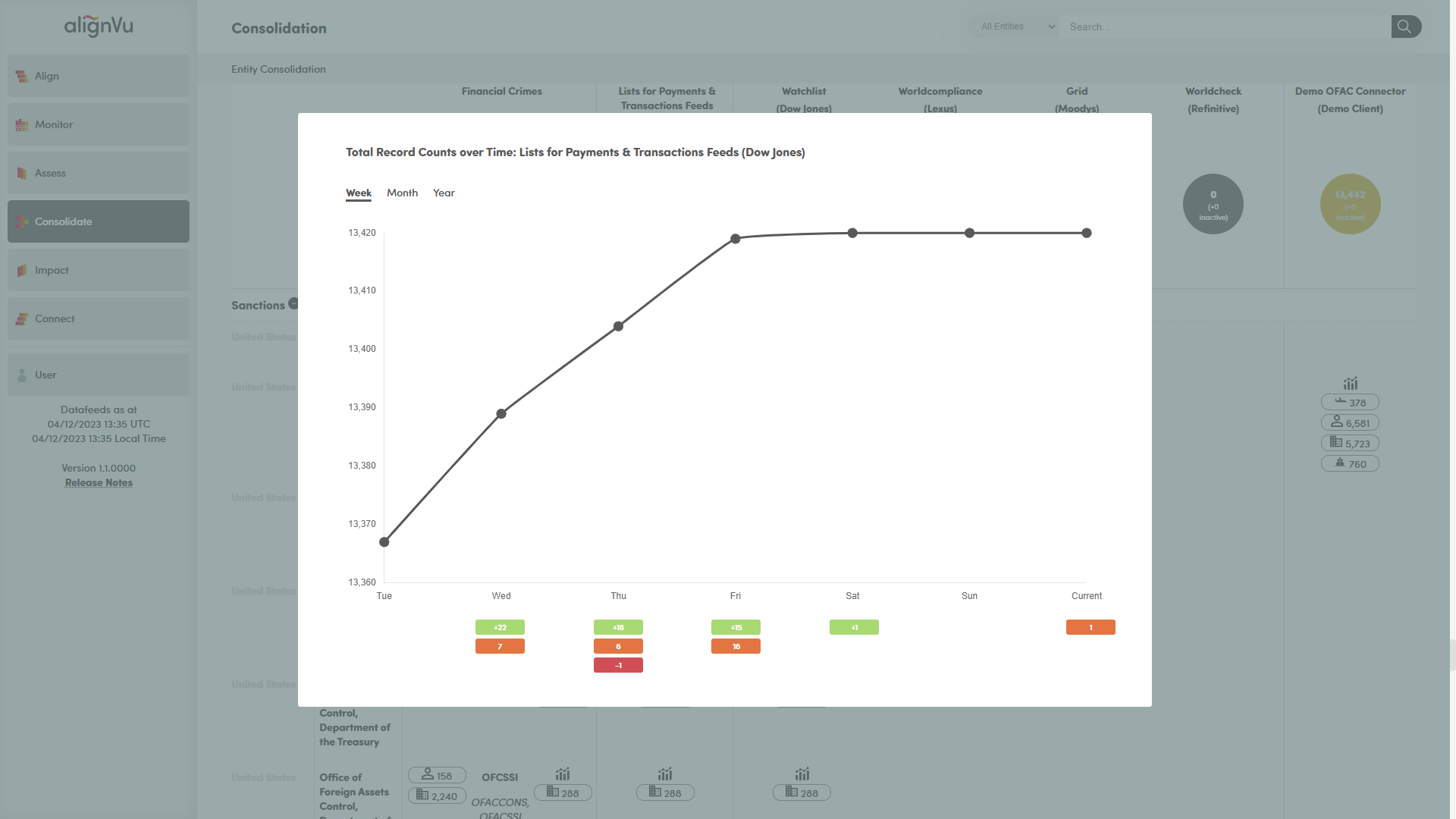Click the 760 vessels count badge
This screenshot has width=1456, height=819.
(1350, 463)
